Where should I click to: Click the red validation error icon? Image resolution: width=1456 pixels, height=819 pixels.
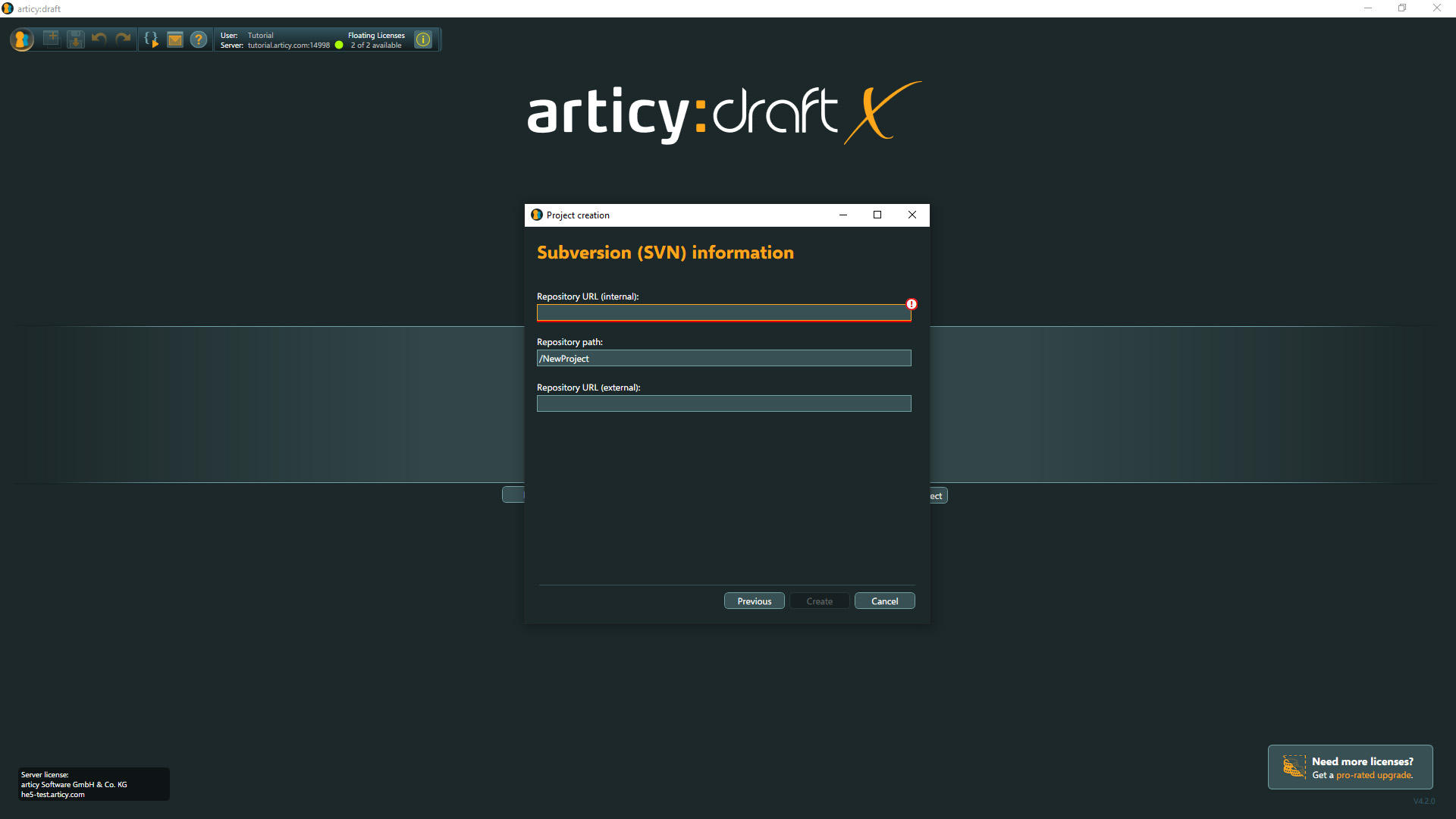912,304
